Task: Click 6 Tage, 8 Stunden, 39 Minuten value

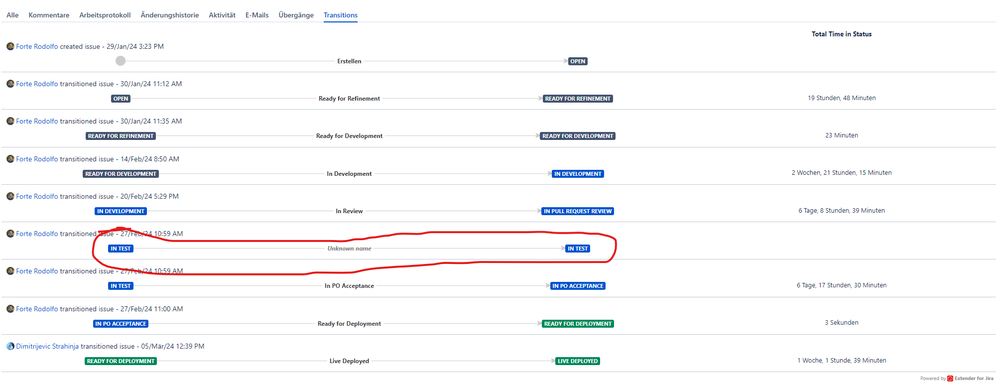Action: [841, 210]
